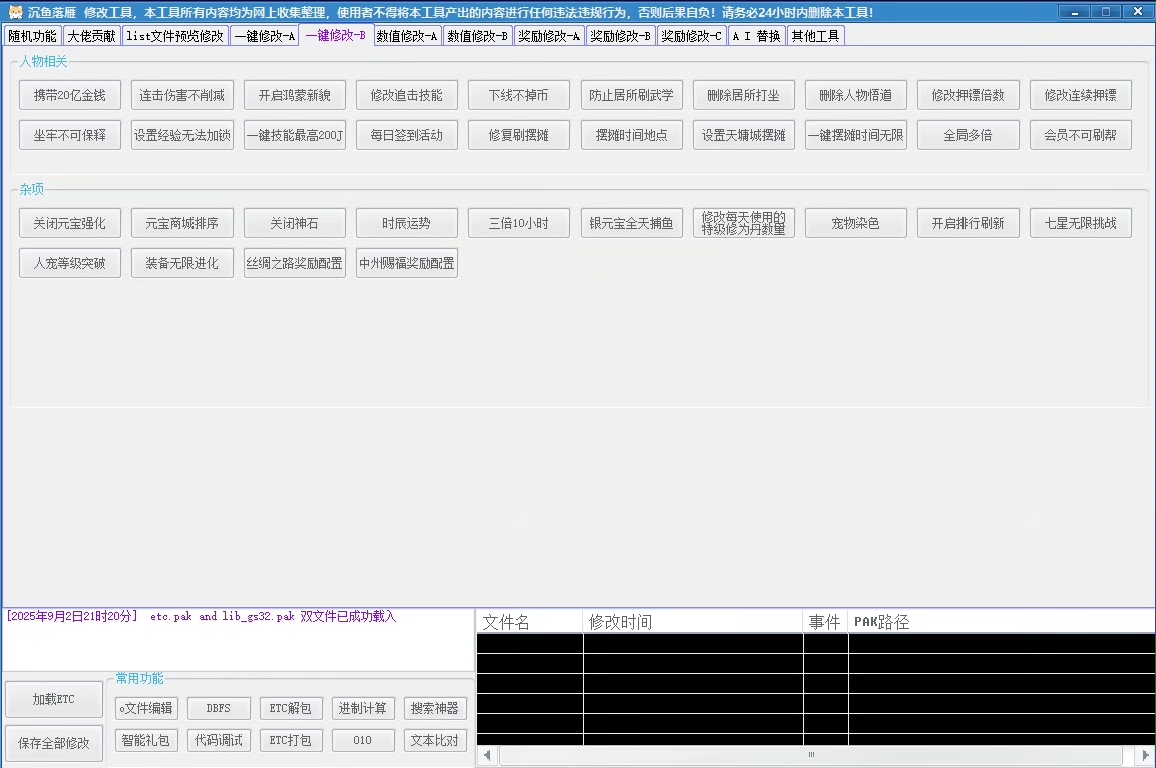1156x768 pixels.
Task: Click the app icon in title bar
Action: coord(15,12)
